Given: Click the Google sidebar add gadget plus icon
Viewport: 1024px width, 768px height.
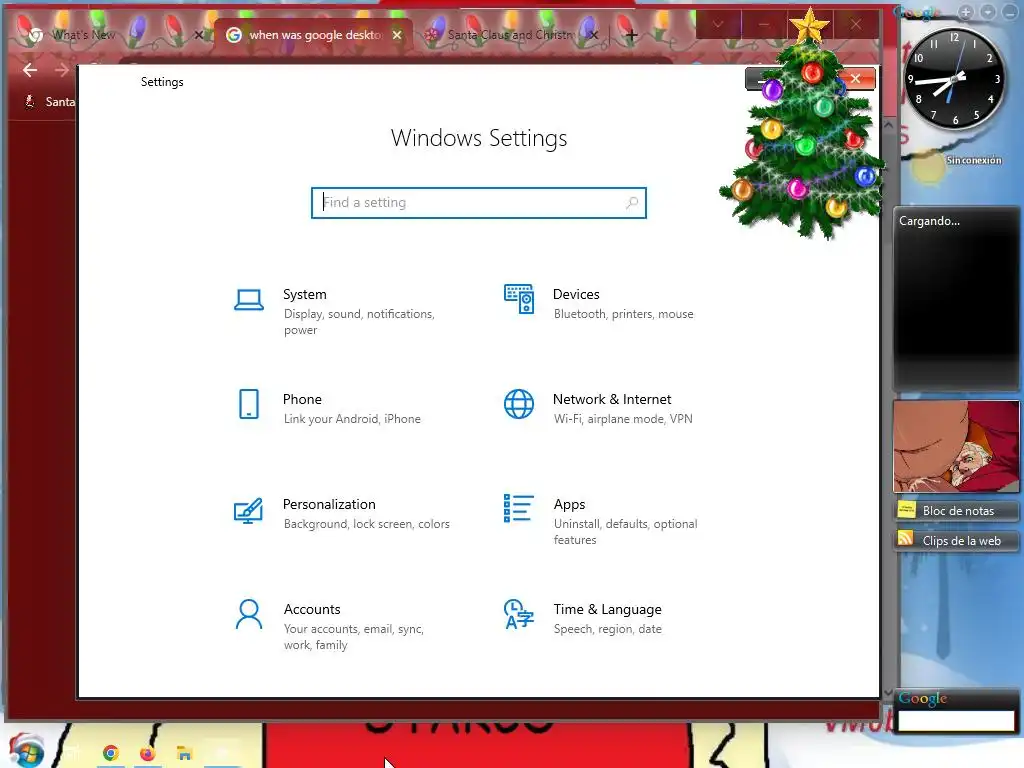Looking at the screenshot, I should click(966, 12).
